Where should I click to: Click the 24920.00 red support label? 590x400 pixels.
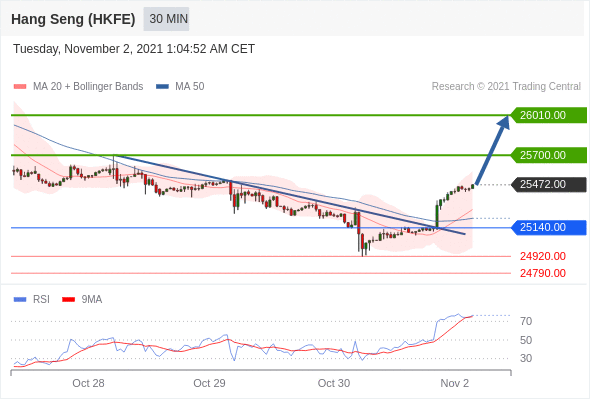(543, 256)
